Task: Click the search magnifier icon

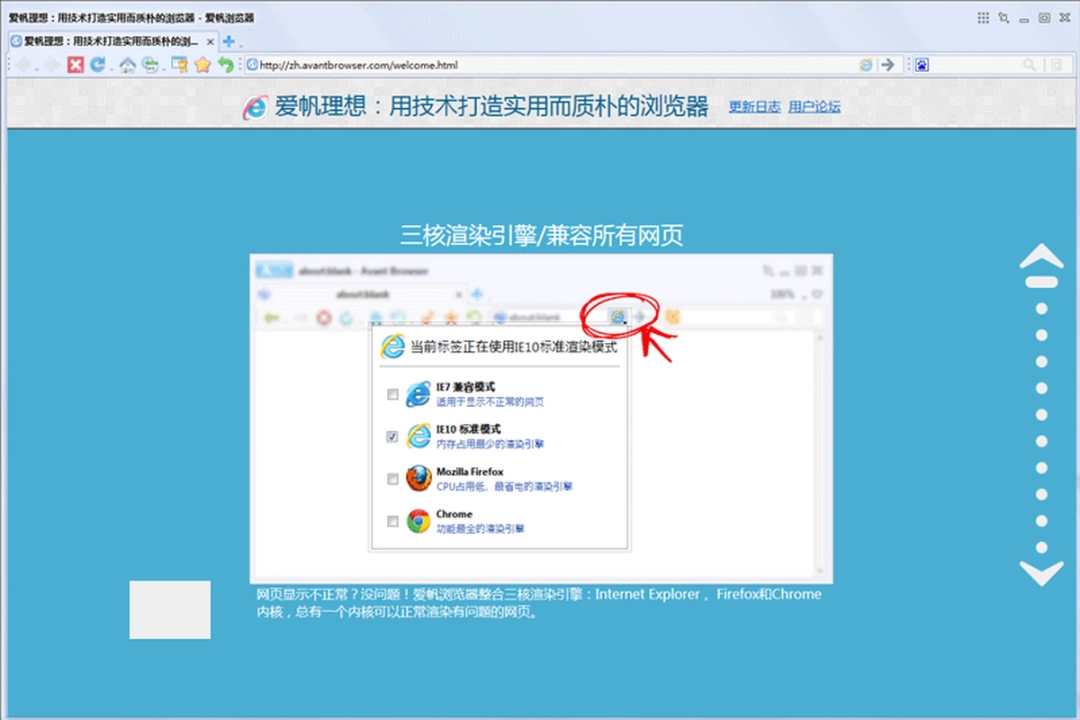Action: (1028, 64)
